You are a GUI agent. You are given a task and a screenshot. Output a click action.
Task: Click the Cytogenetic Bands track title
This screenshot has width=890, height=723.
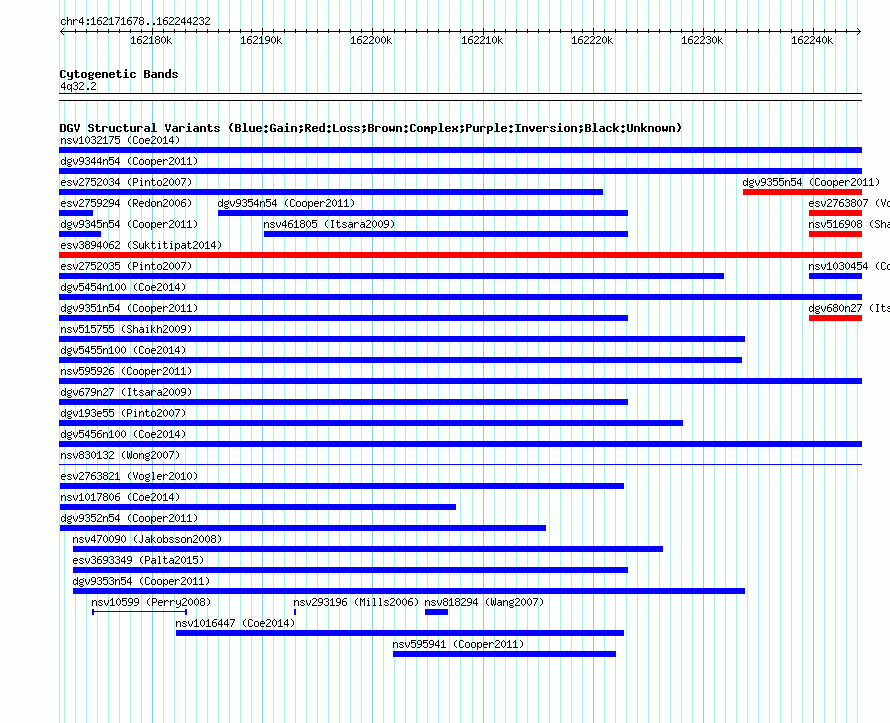point(119,74)
